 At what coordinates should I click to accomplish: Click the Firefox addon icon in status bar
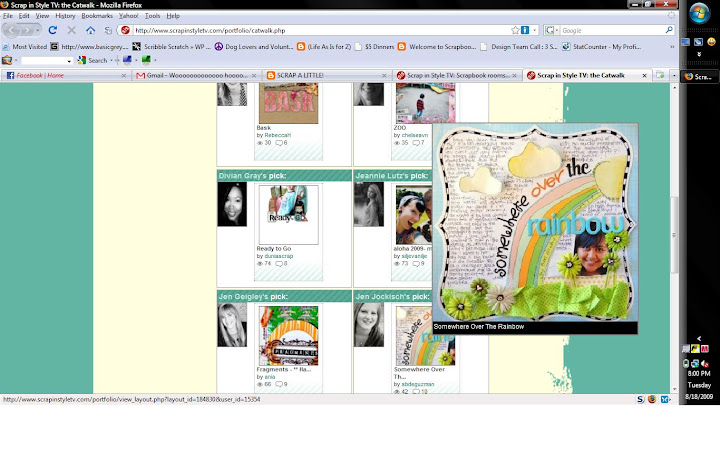(652, 399)
